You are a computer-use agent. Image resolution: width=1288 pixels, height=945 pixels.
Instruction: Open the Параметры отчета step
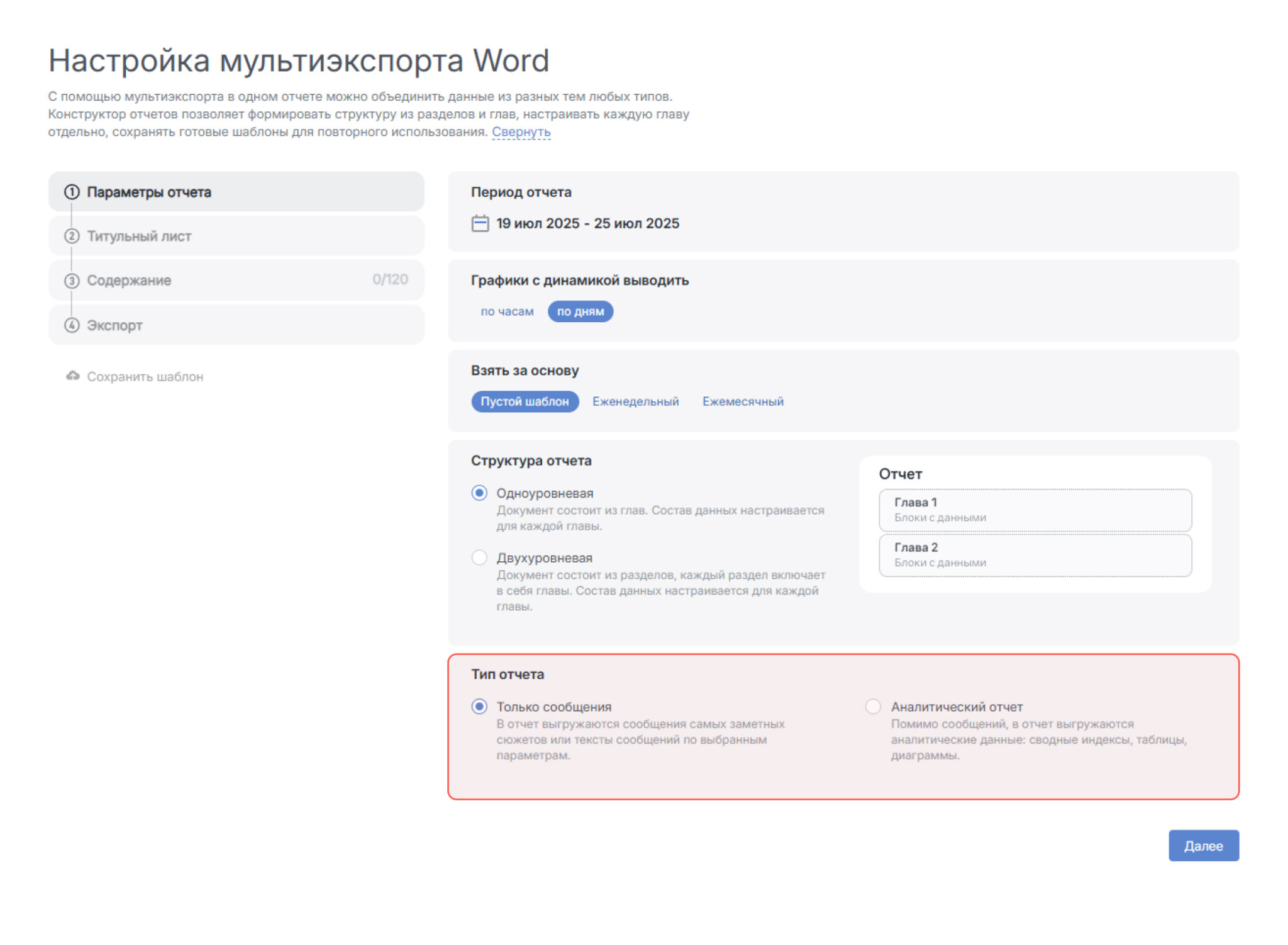coord(236,192)
